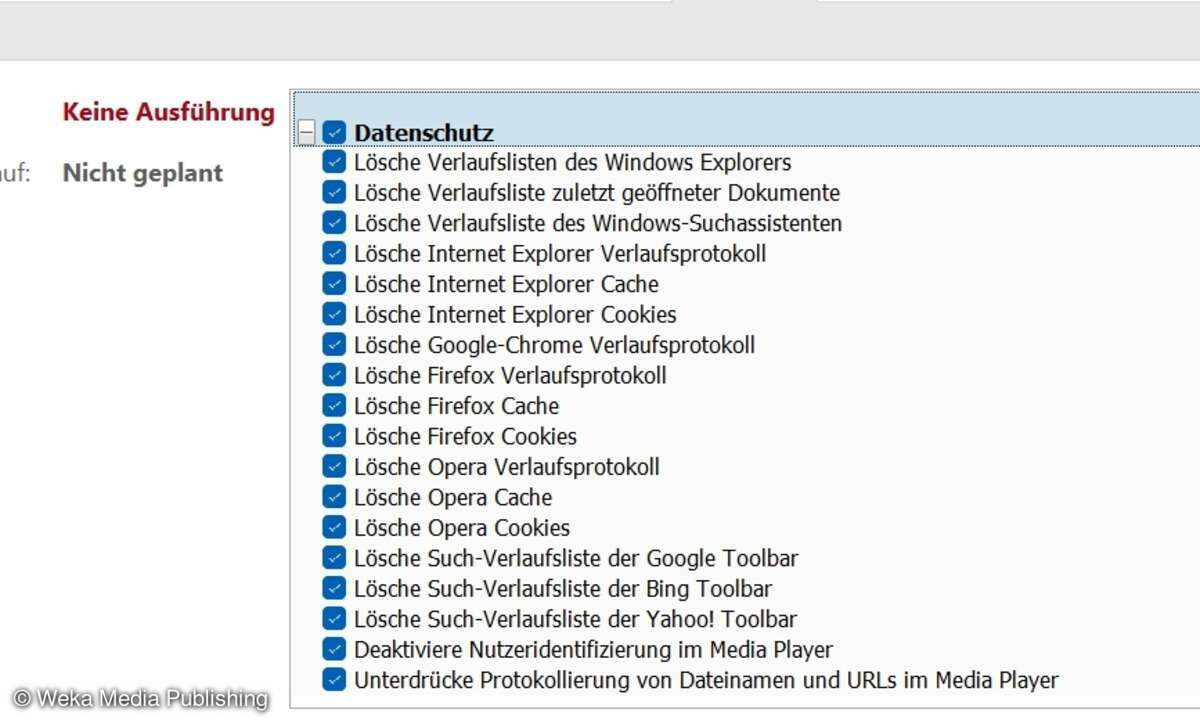Screen dimensions: 1200x720
Task: Toggle Such-Verlaufsliste der Yahoo! Toolbar checkbox
Action: pyautogui.click(x=334, y=619)
